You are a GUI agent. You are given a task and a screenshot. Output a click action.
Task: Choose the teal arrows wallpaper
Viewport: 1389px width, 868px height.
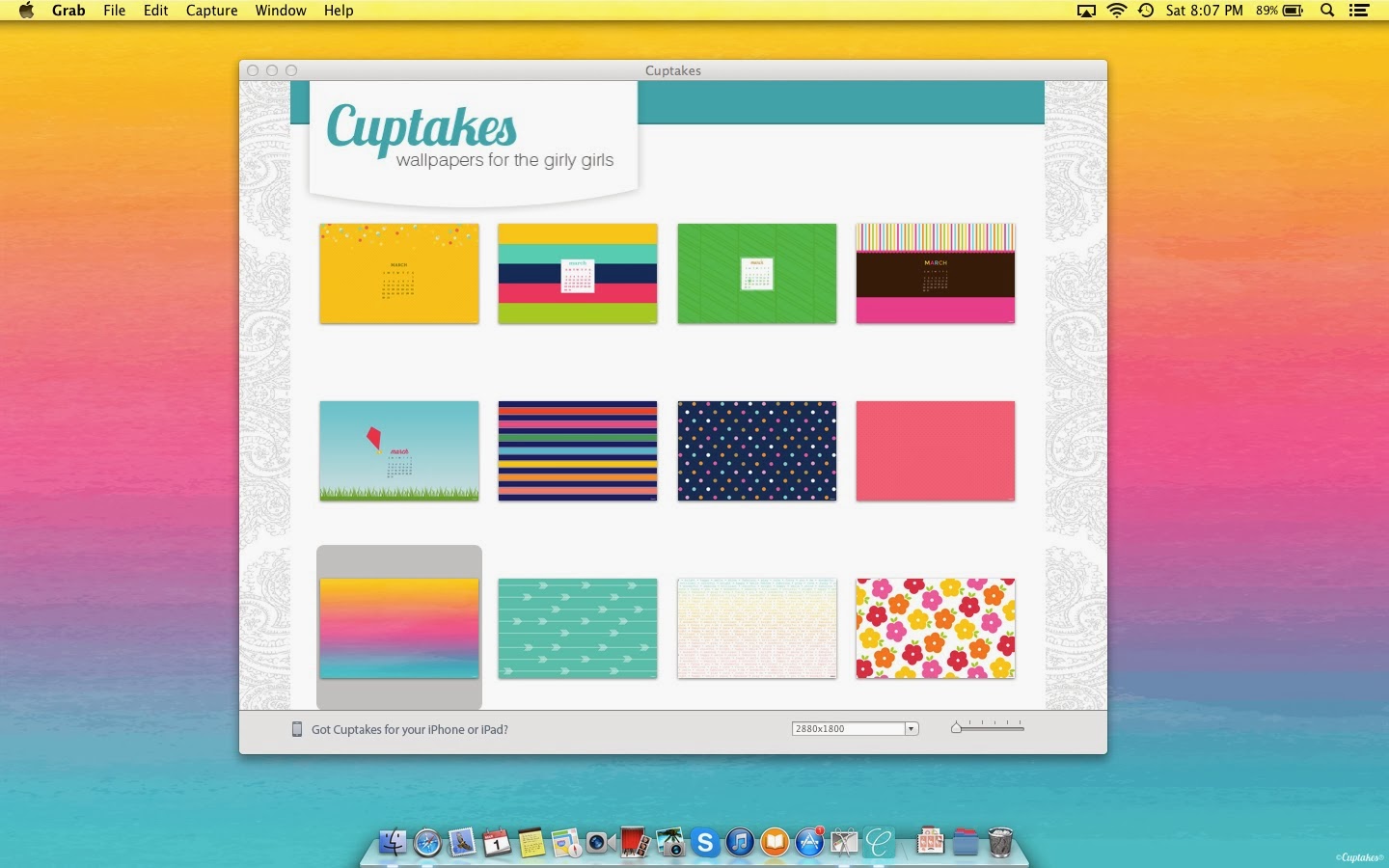[578, 628]
